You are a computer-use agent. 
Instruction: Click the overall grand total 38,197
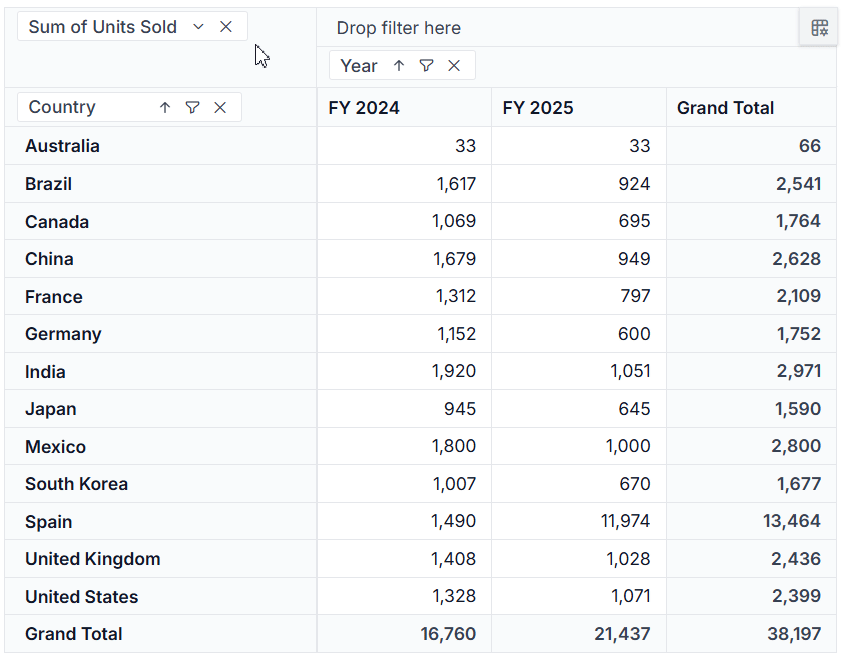pyautogui.click(x=751, y=634)
